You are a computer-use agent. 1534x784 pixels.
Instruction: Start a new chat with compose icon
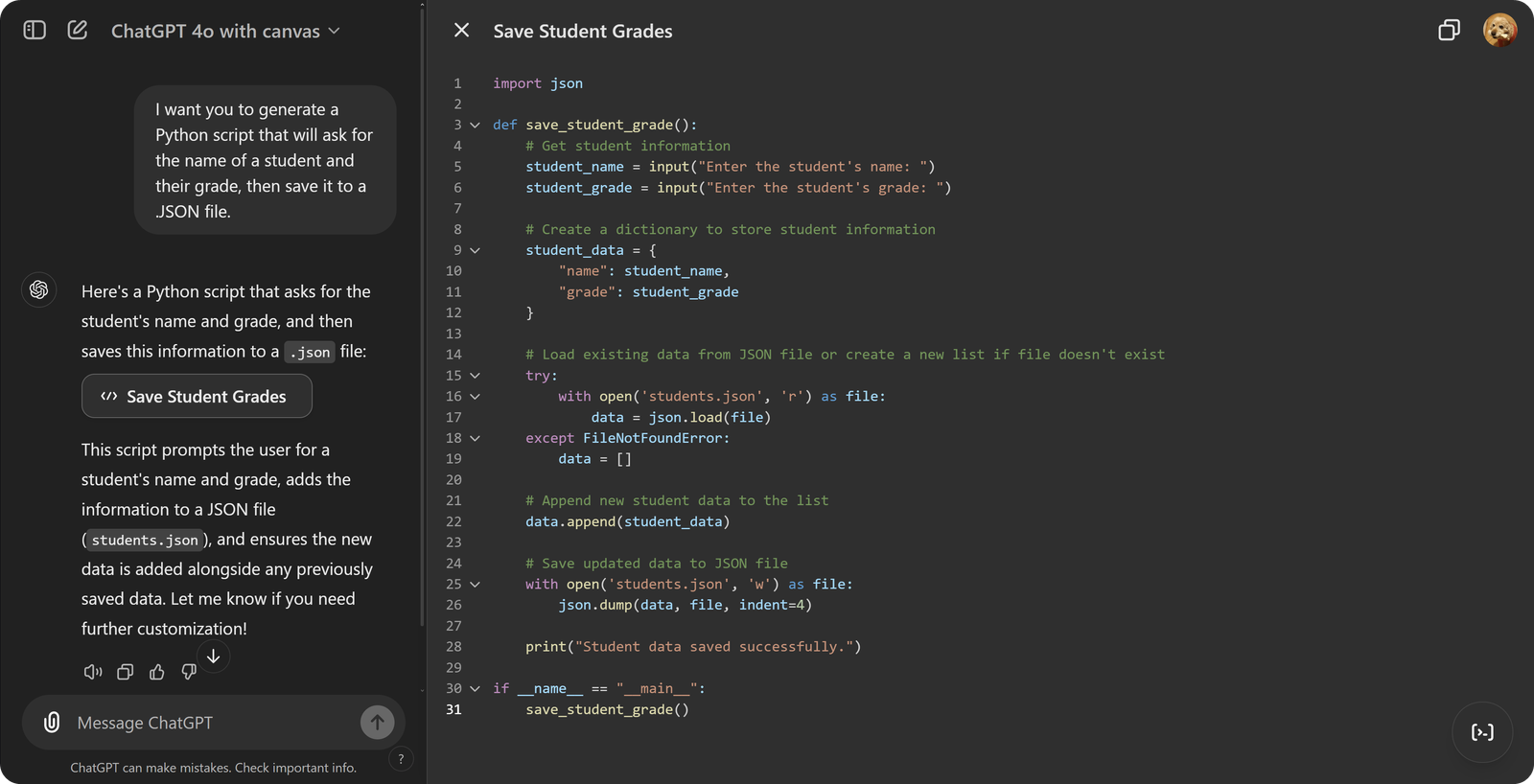pyautogui.click(x=78, y=31)
